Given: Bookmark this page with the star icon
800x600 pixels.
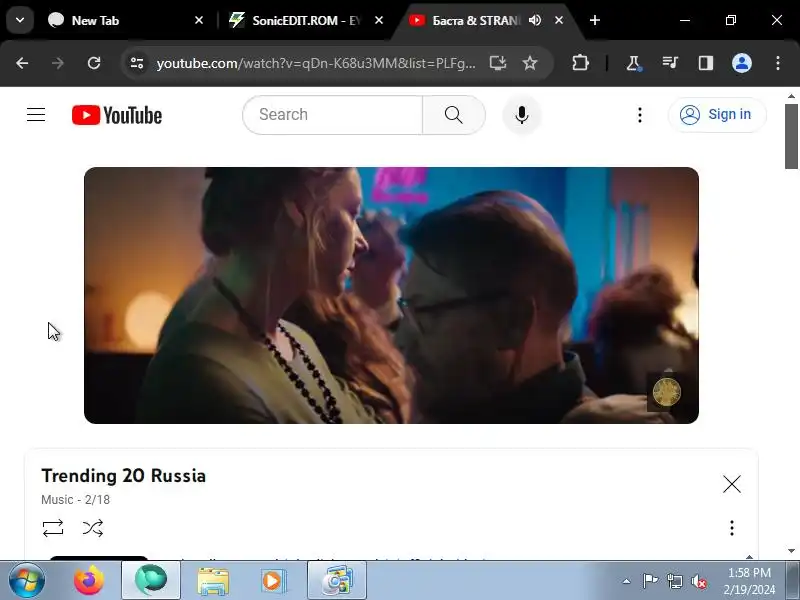Looking at the screenshot, I should pyautogui.click(x=530, y=63).
